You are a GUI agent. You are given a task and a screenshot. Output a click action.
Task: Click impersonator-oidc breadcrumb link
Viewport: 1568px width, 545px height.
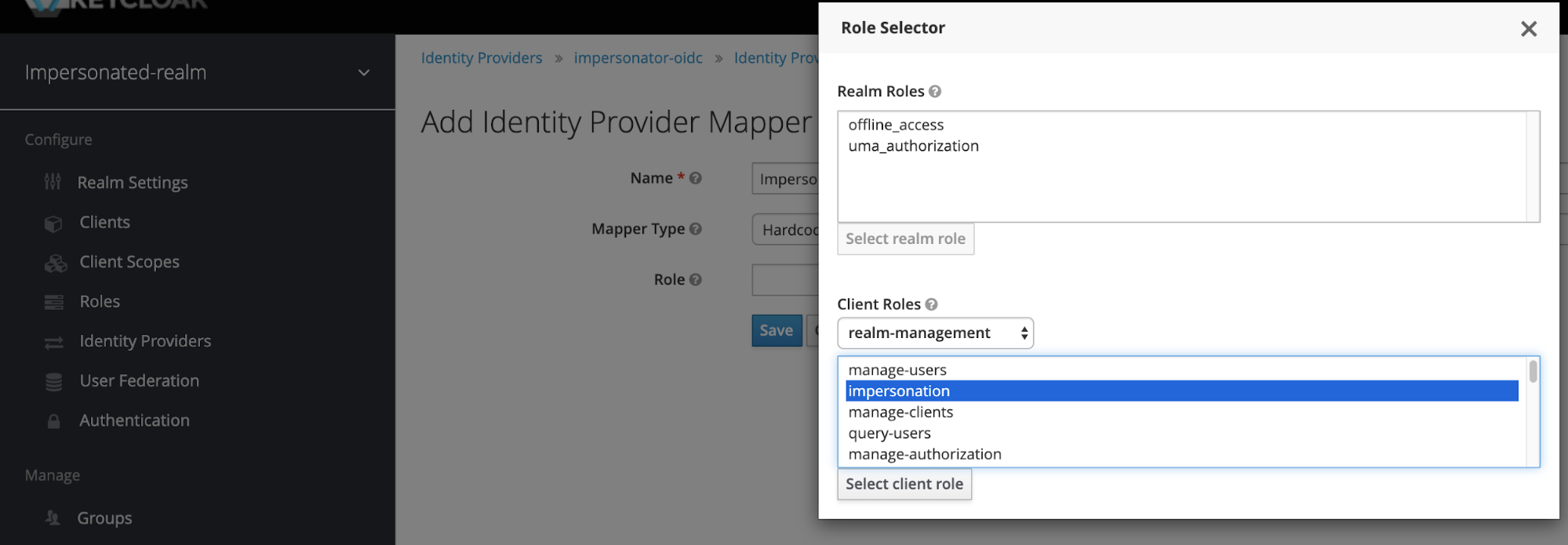638,58
